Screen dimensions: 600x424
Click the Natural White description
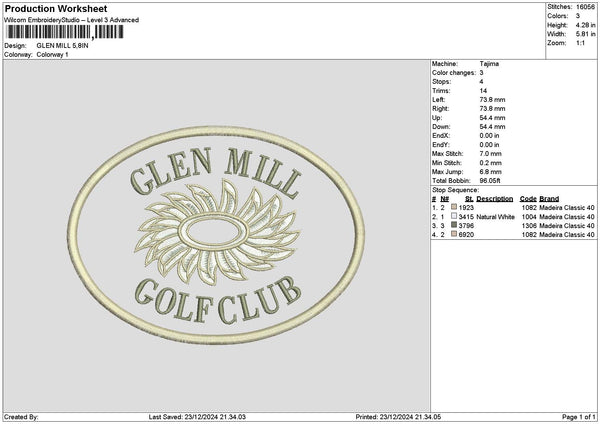point(496,217)
